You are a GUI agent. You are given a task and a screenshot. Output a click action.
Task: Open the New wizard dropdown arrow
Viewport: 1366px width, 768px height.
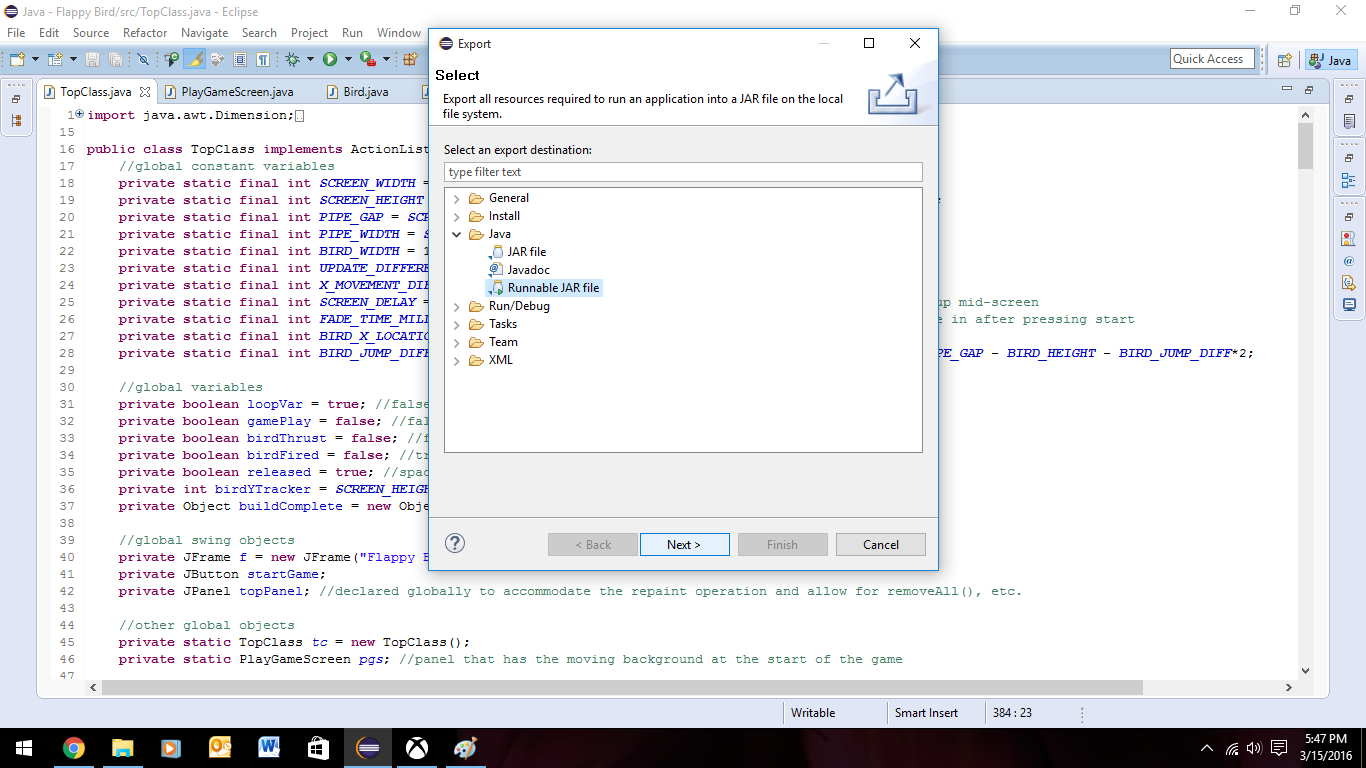35,60
